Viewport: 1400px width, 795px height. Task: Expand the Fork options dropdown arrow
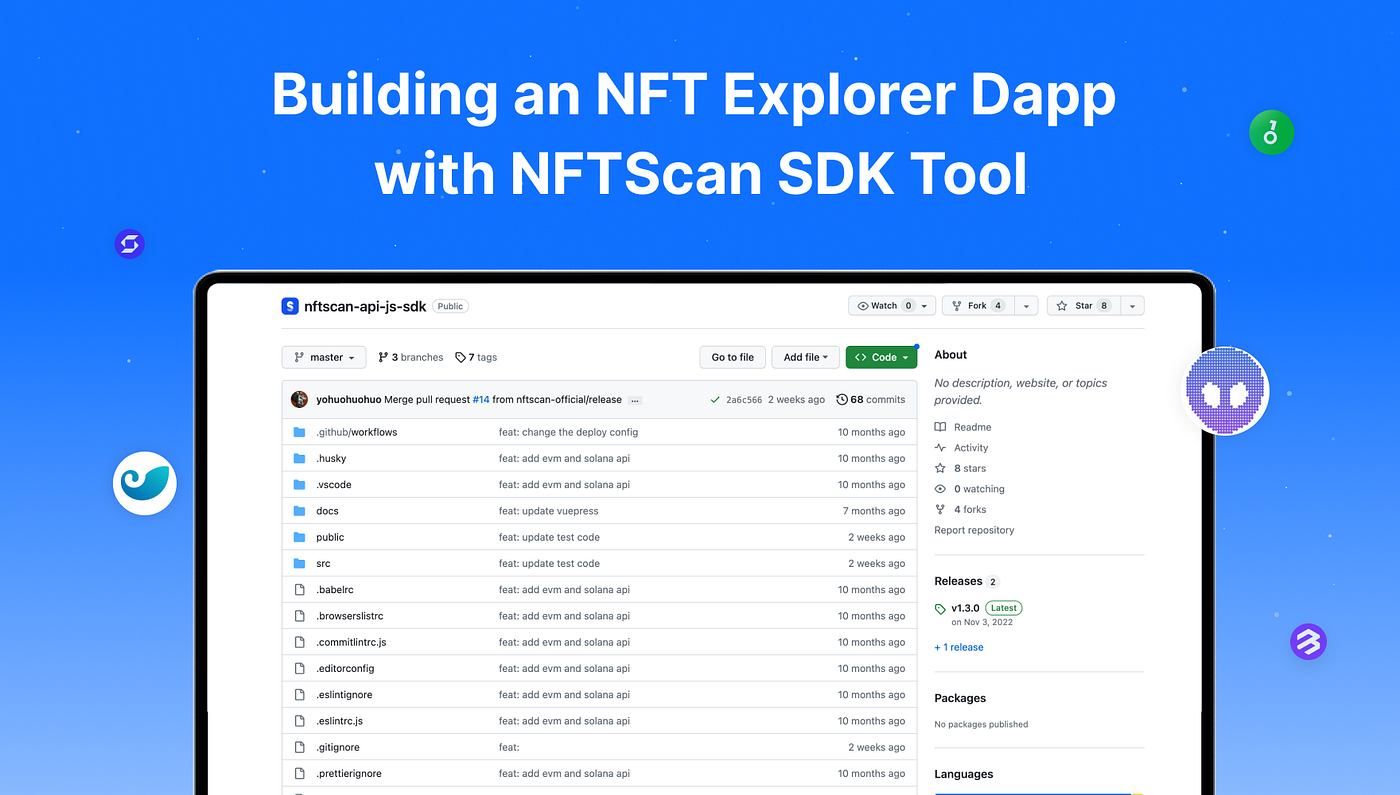click(x=1026, y=306)
